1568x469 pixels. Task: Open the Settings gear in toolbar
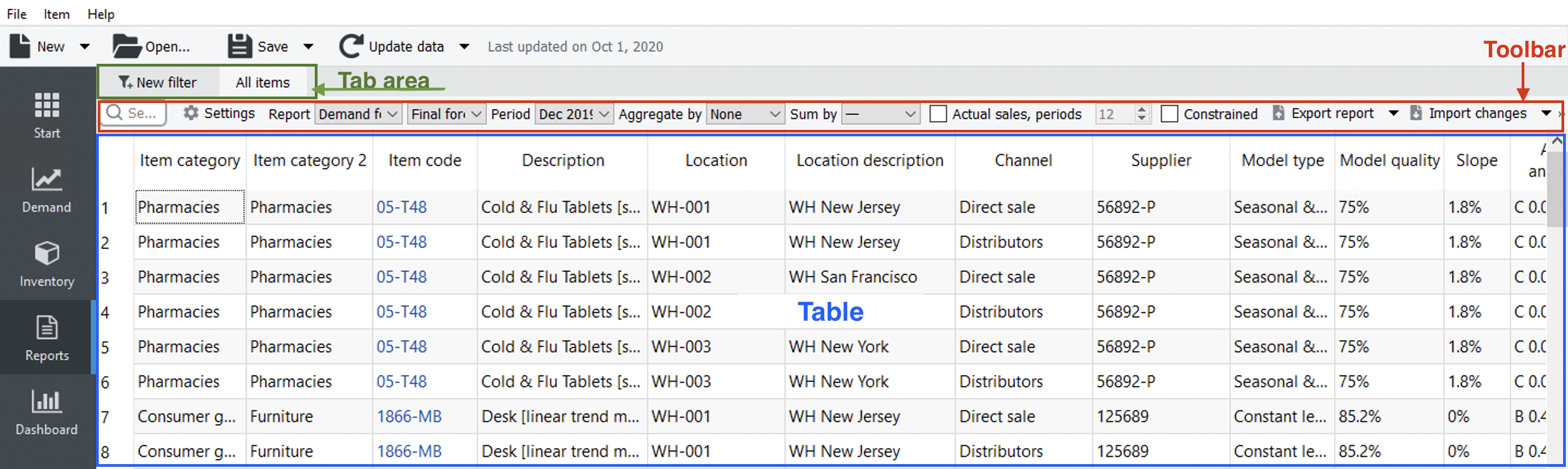[x=191, y=113]
